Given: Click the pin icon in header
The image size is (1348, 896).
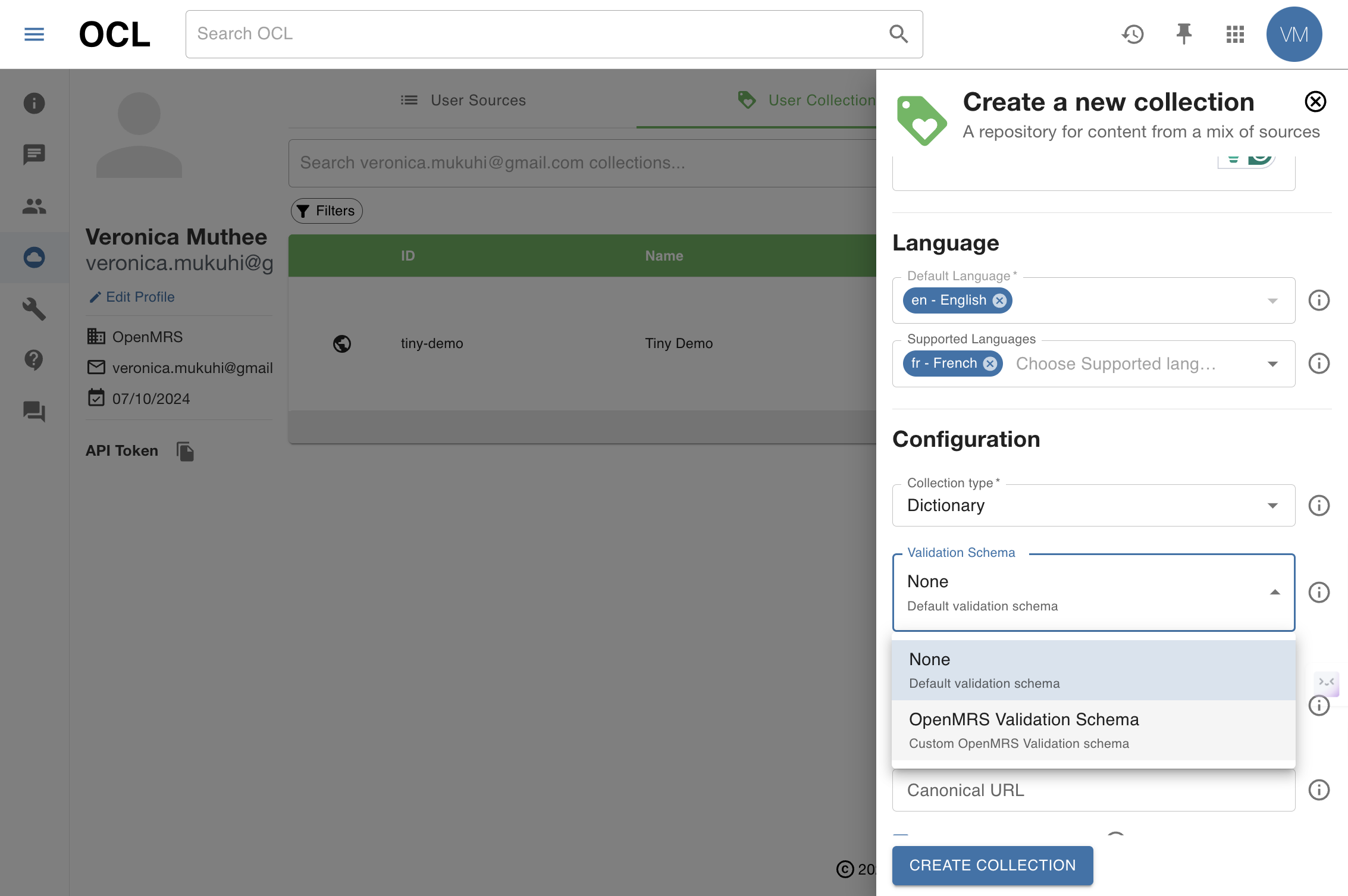Looking at the screenshot, I should [x=1184, y=34].
